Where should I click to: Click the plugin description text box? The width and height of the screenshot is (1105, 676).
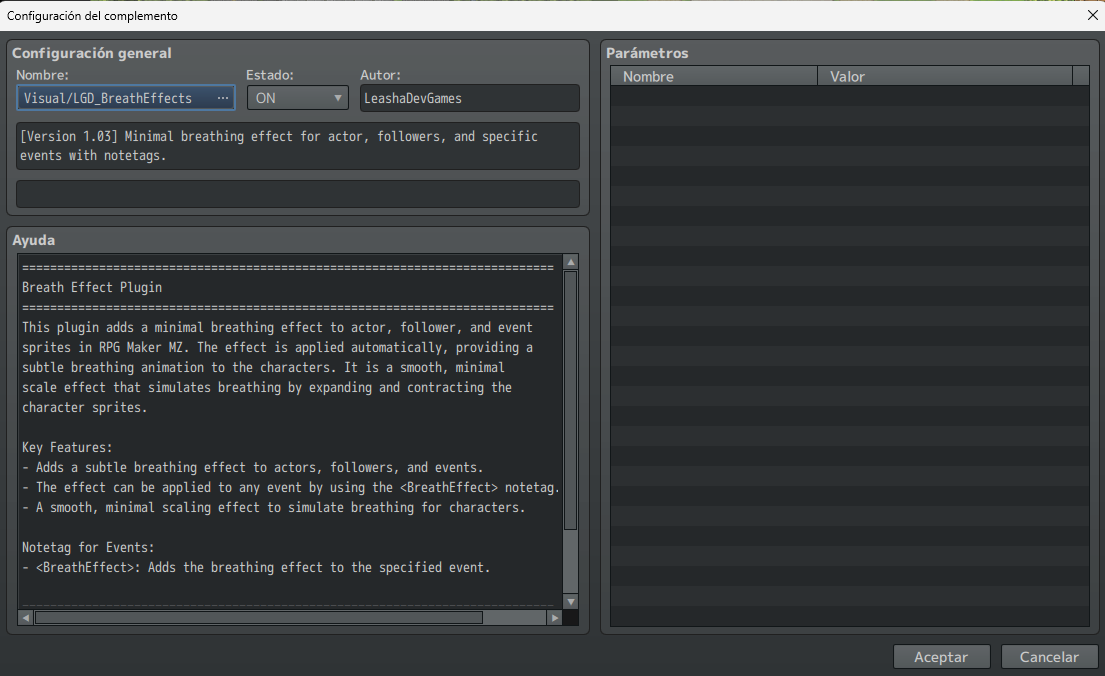(297, 146)
